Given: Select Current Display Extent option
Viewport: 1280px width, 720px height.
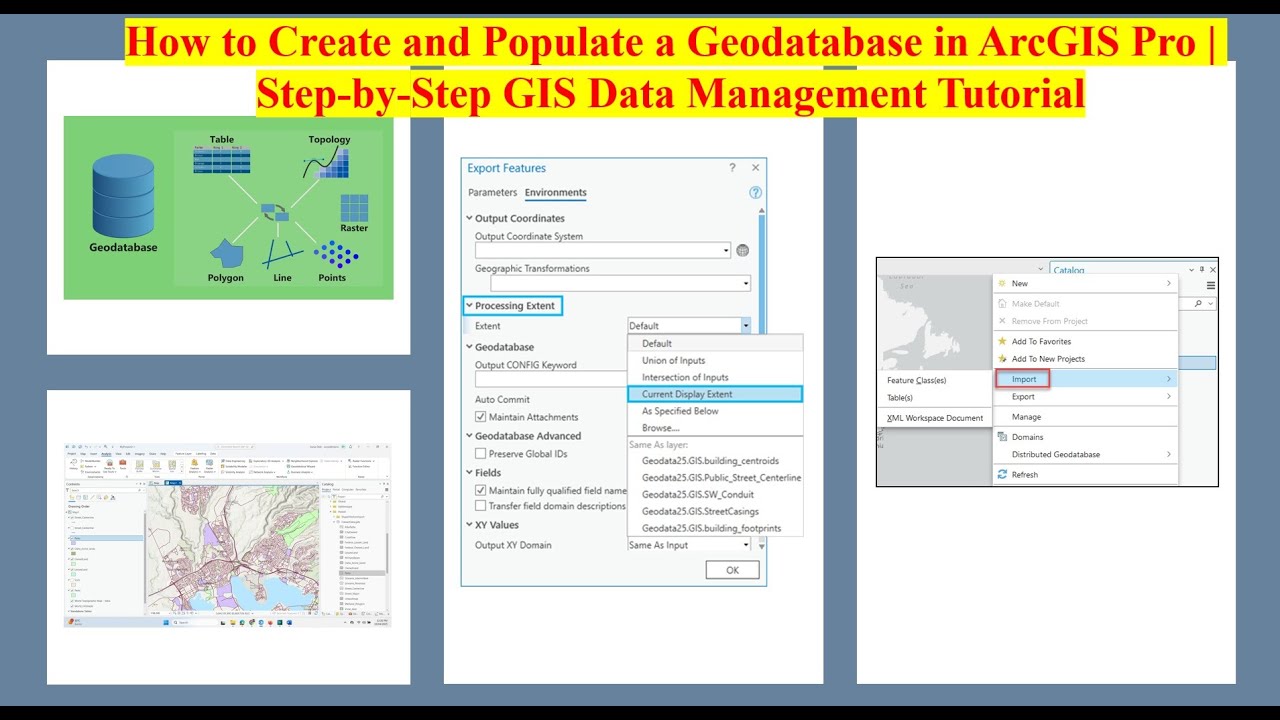Looking at the screenshot, I should (x=715, y=394).
